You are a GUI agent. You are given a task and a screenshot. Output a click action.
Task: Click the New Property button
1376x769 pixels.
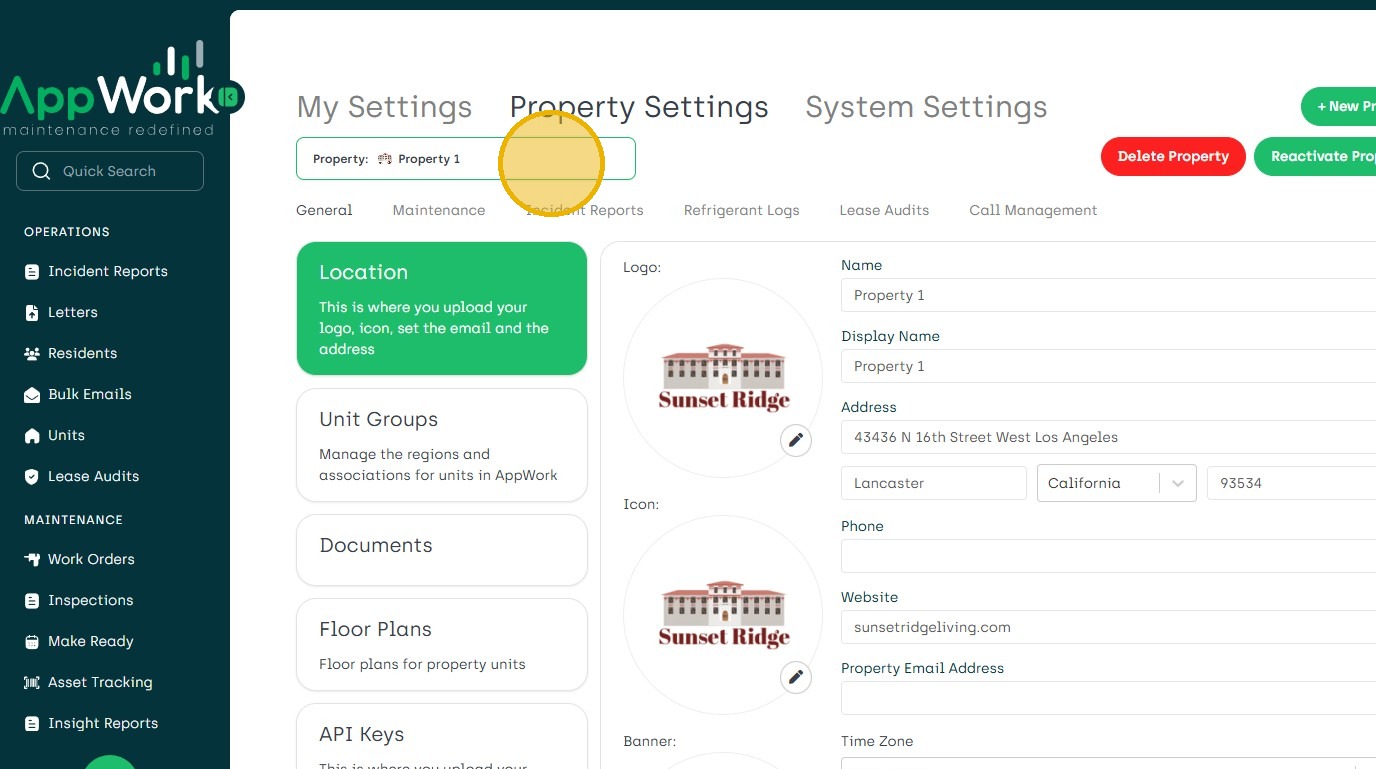[x=1338, y=106]
